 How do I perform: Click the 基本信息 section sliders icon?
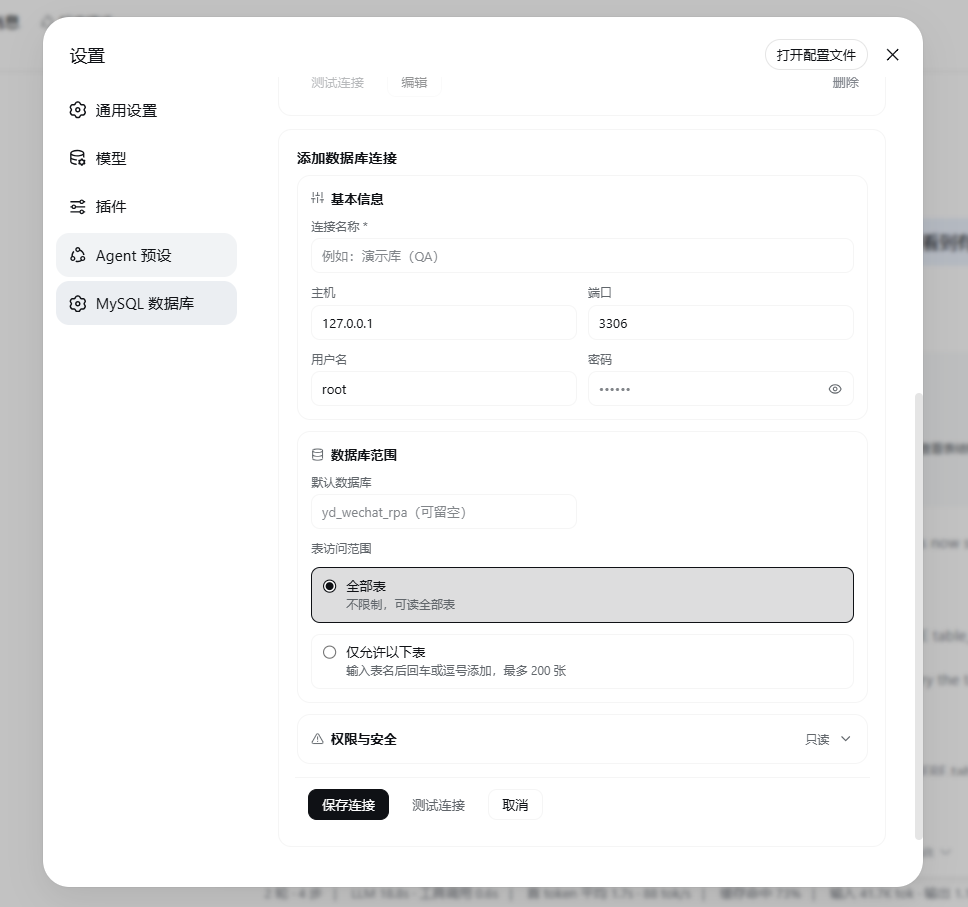point(317,198)
